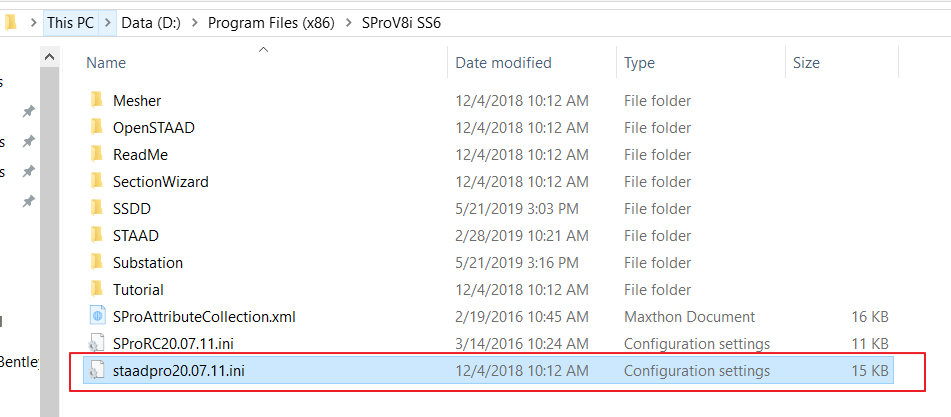Screen dimensions: 951x417
Task: Select the ReadMe folder row
Action: click(x=140, y=154)
